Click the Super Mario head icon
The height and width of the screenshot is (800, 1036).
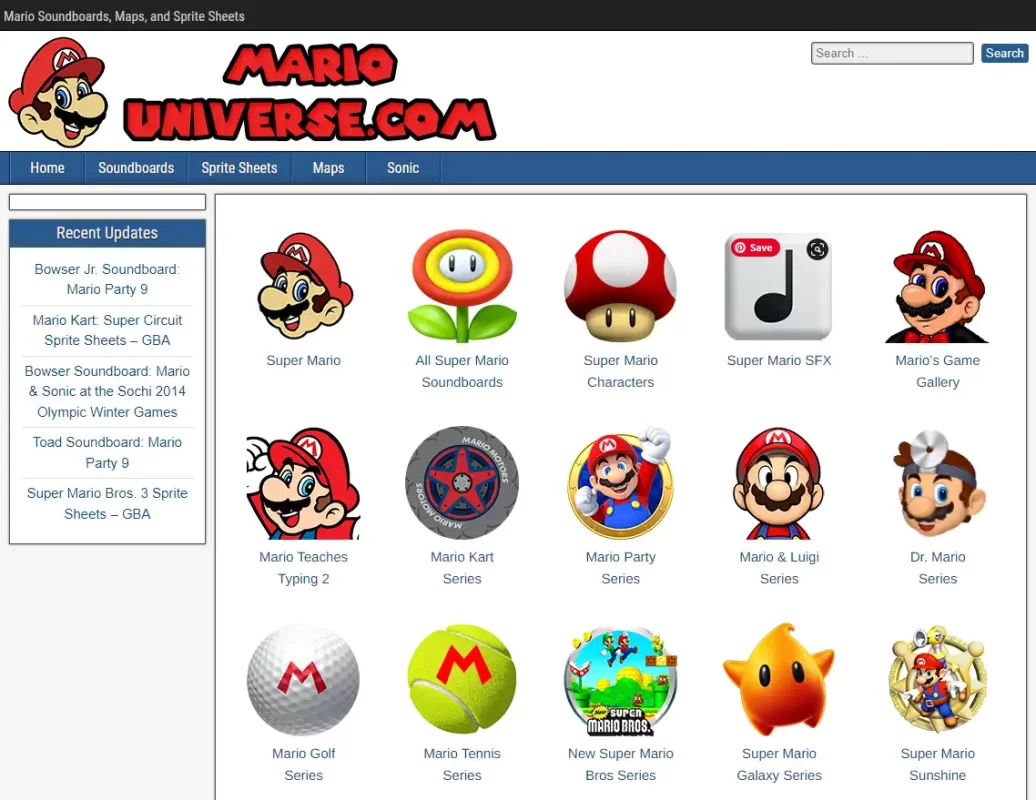pos(303,286)
